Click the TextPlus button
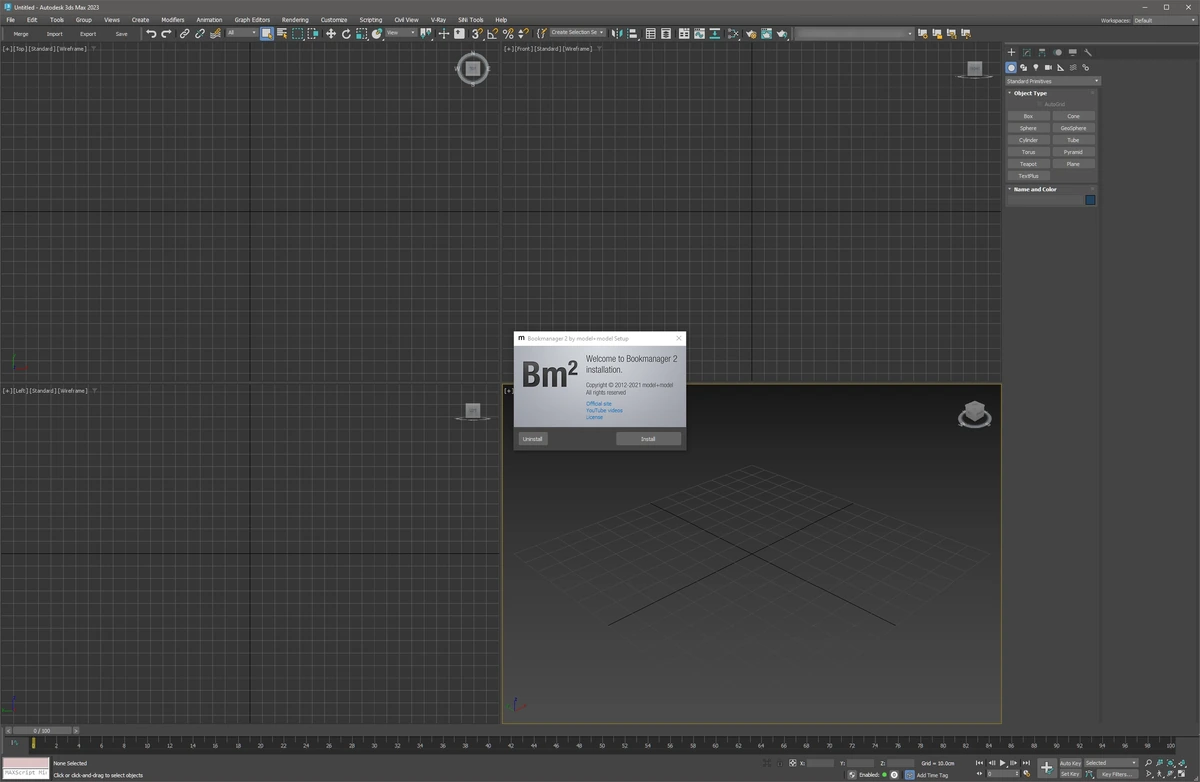Screen dimensions: 1200x782 1028,176
